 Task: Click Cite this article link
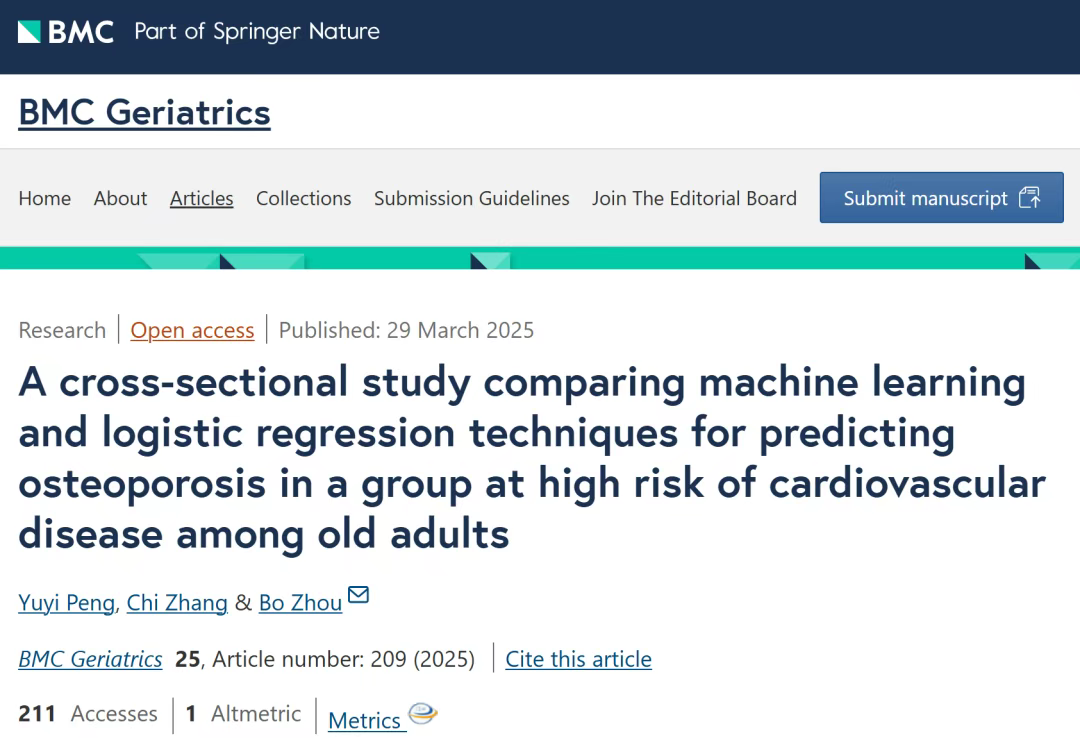579,659
